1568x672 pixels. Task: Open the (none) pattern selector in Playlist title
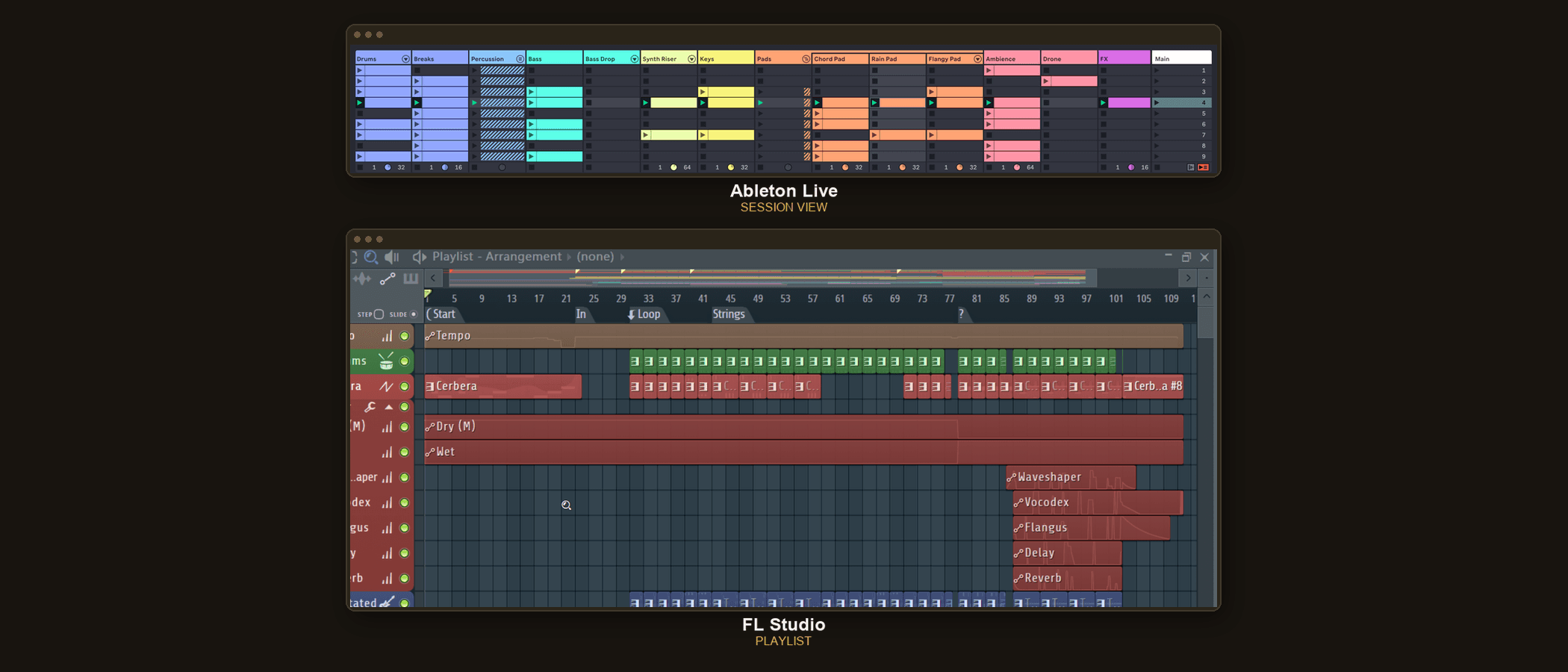point(595,257)
